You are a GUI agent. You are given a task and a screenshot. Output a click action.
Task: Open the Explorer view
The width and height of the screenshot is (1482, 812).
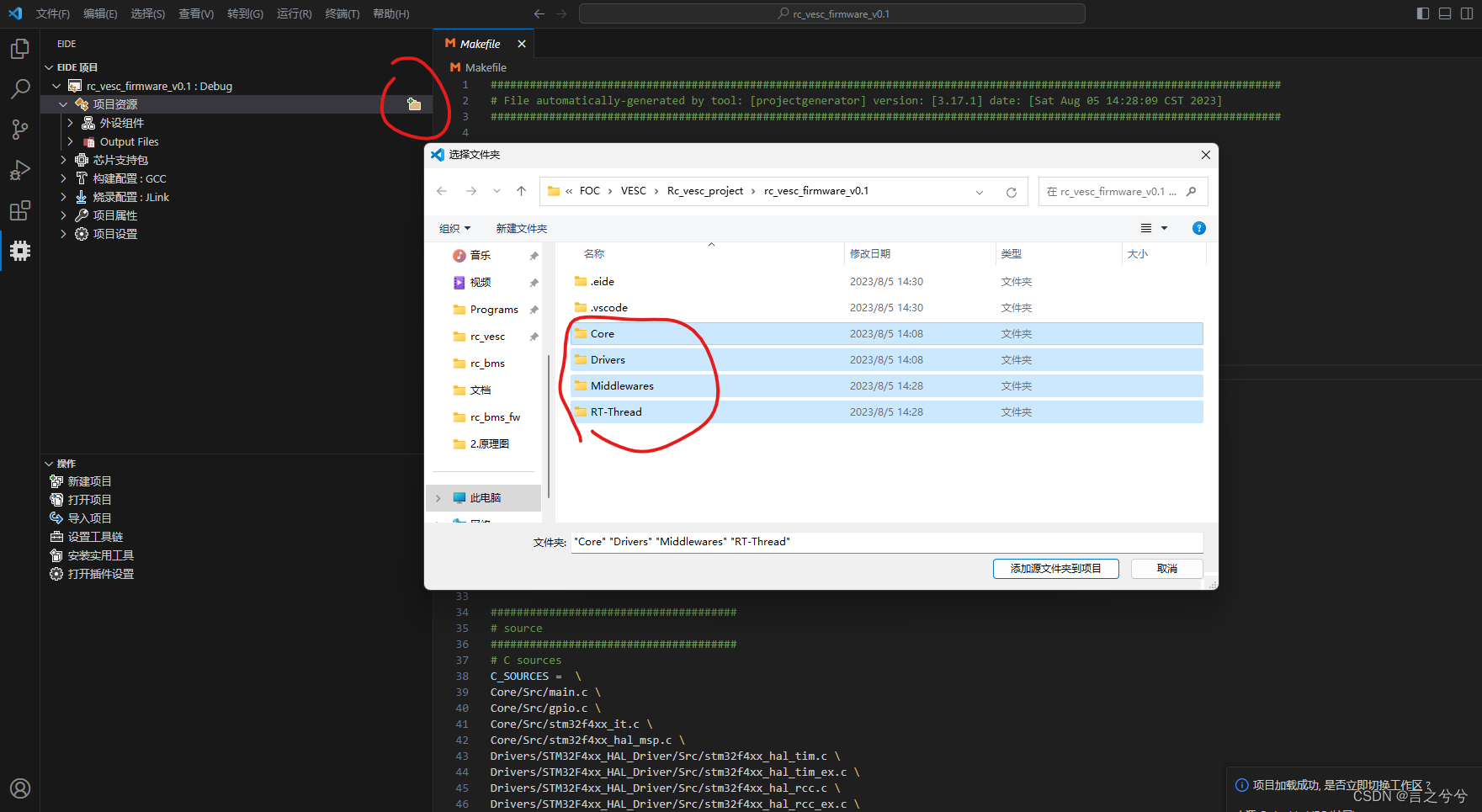point(19,48)
